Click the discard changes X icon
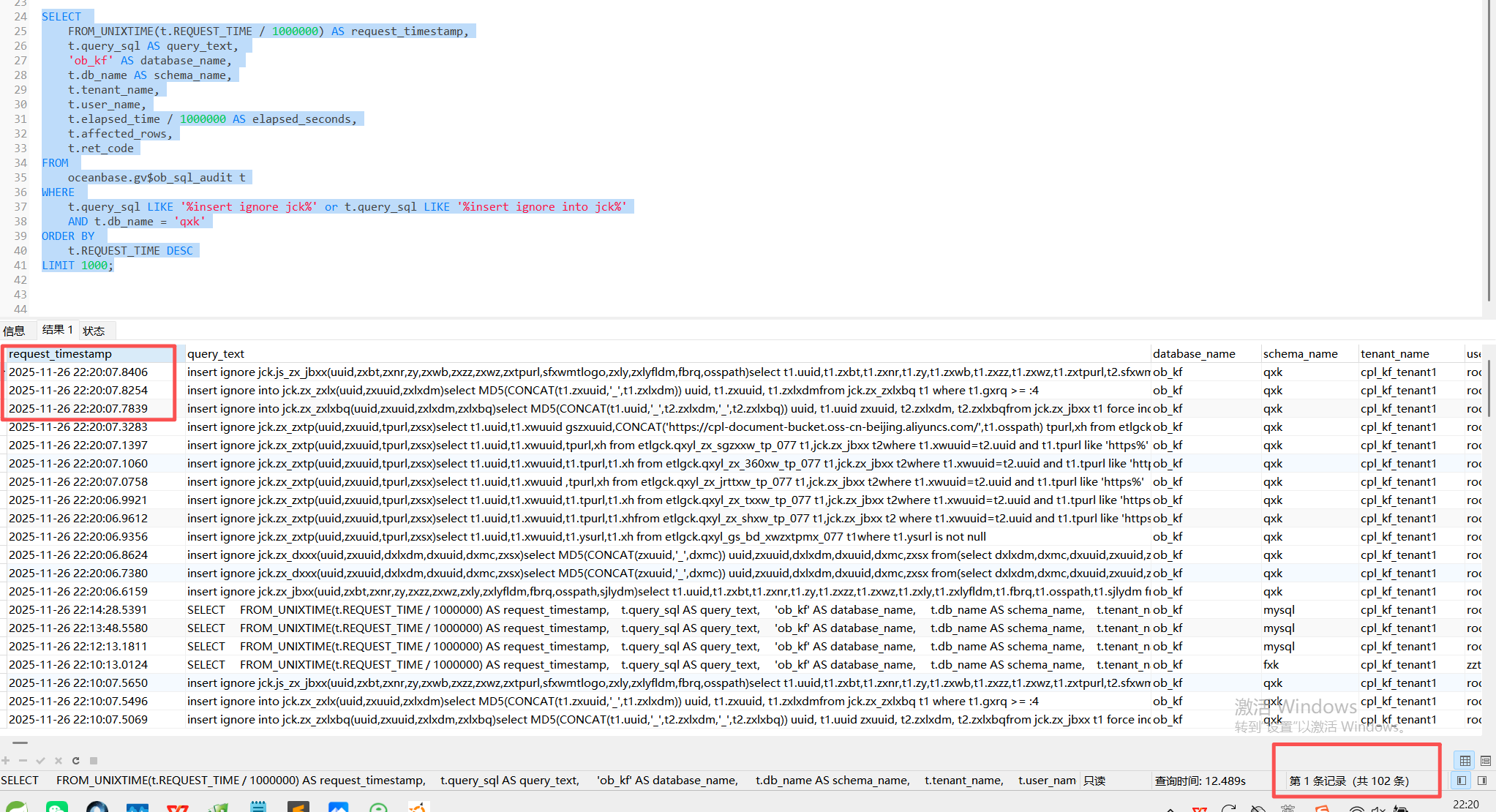The width and height of the screenshot is (1496, 812). pos(58,761)
